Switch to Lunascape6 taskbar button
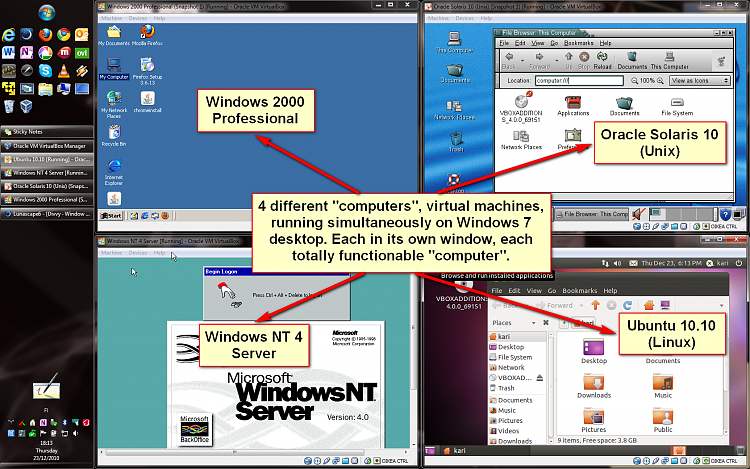The height and width of the screenshot is (469, 750). click(47, 214)
